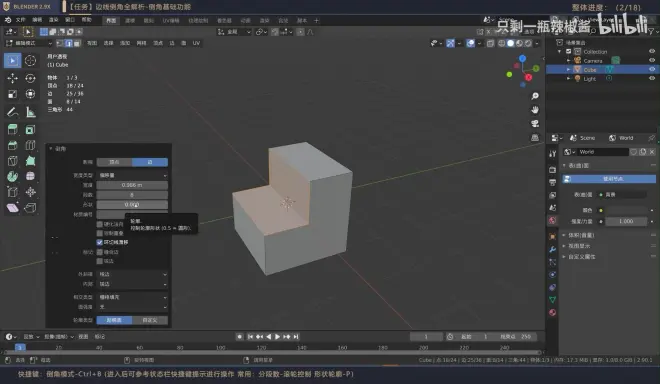Hide the Cube object in outliner
The image size is (660, 384).
[x=652, y=69]
